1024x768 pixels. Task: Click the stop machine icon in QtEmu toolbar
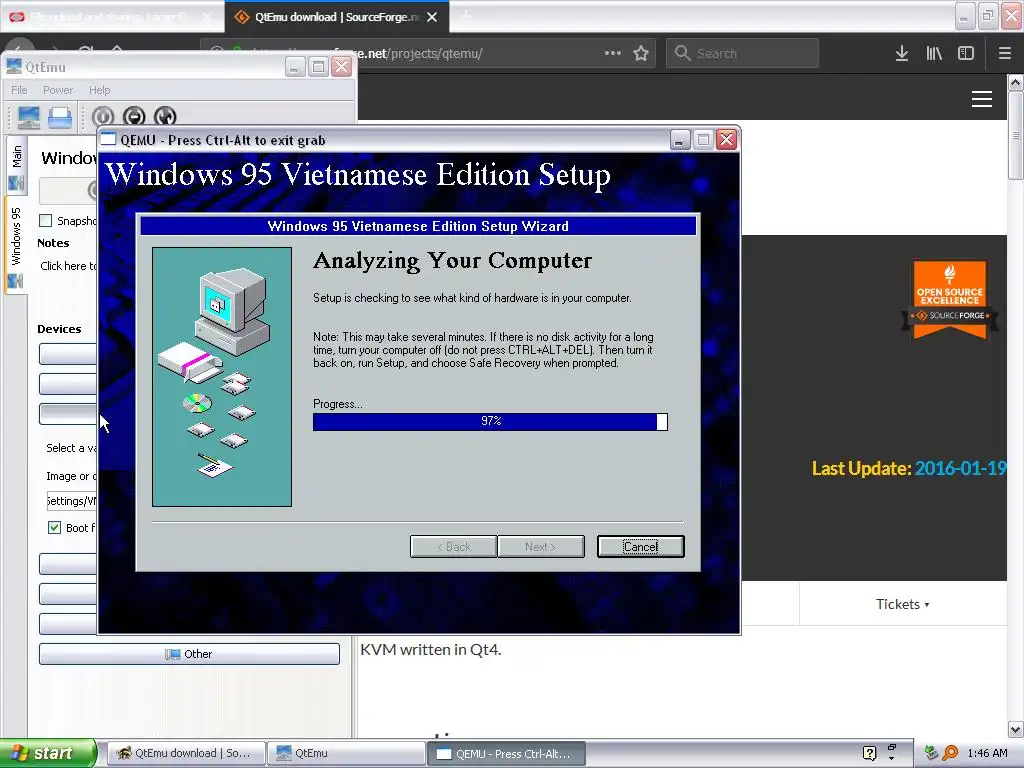tap(134, 117)
